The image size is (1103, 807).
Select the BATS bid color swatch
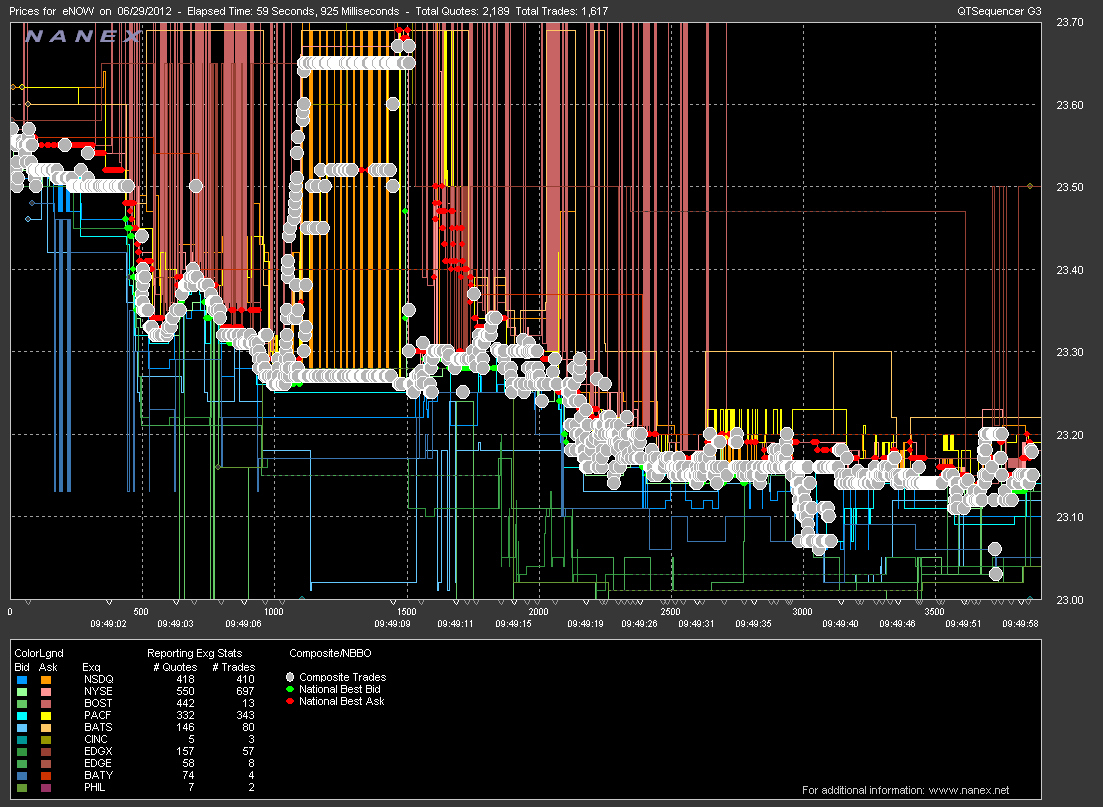pyautogui.click(x=22, y=727)
